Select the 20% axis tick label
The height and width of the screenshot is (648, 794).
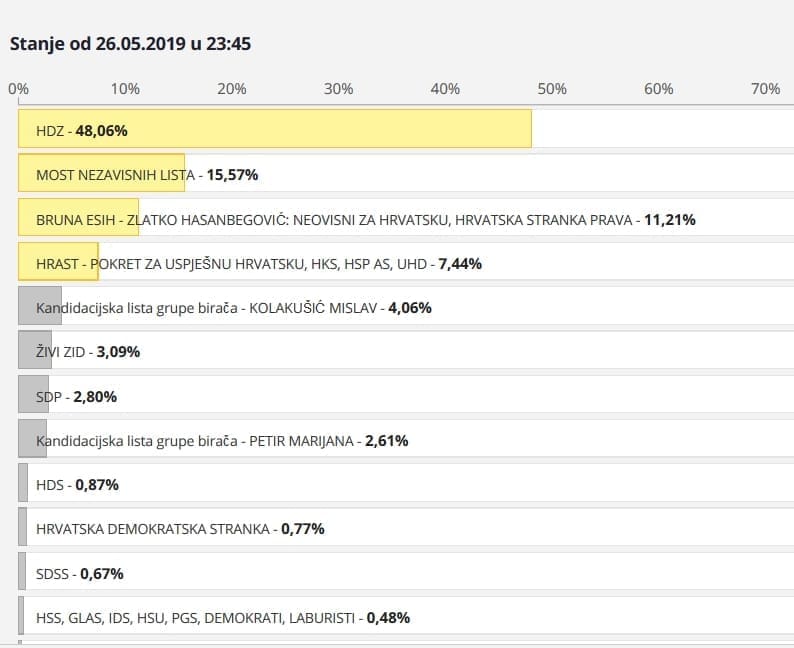[x=232, y=89]
